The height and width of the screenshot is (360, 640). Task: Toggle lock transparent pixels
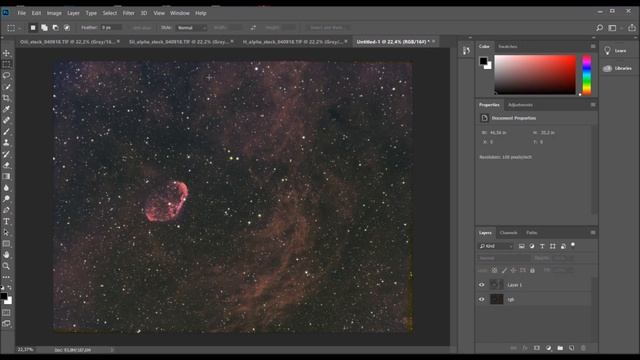(494, 270)
